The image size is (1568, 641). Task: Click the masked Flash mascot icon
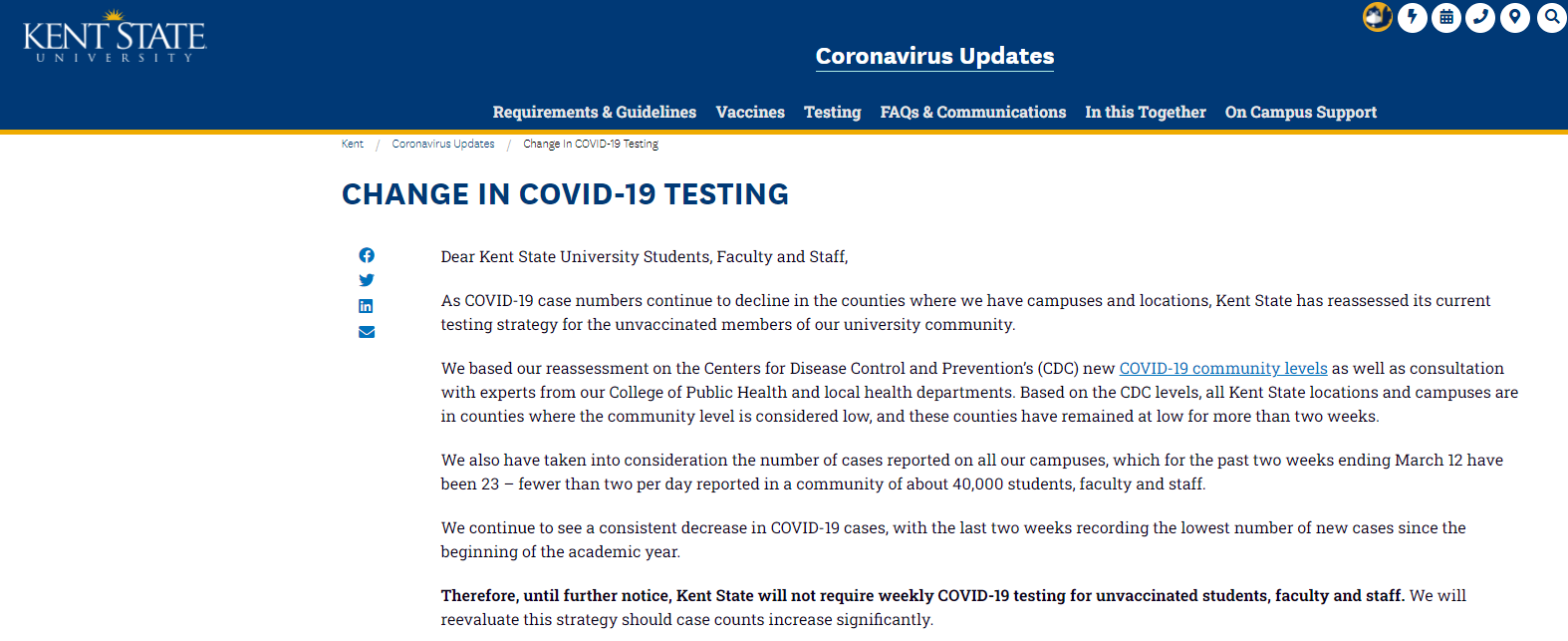[1378, 17]
